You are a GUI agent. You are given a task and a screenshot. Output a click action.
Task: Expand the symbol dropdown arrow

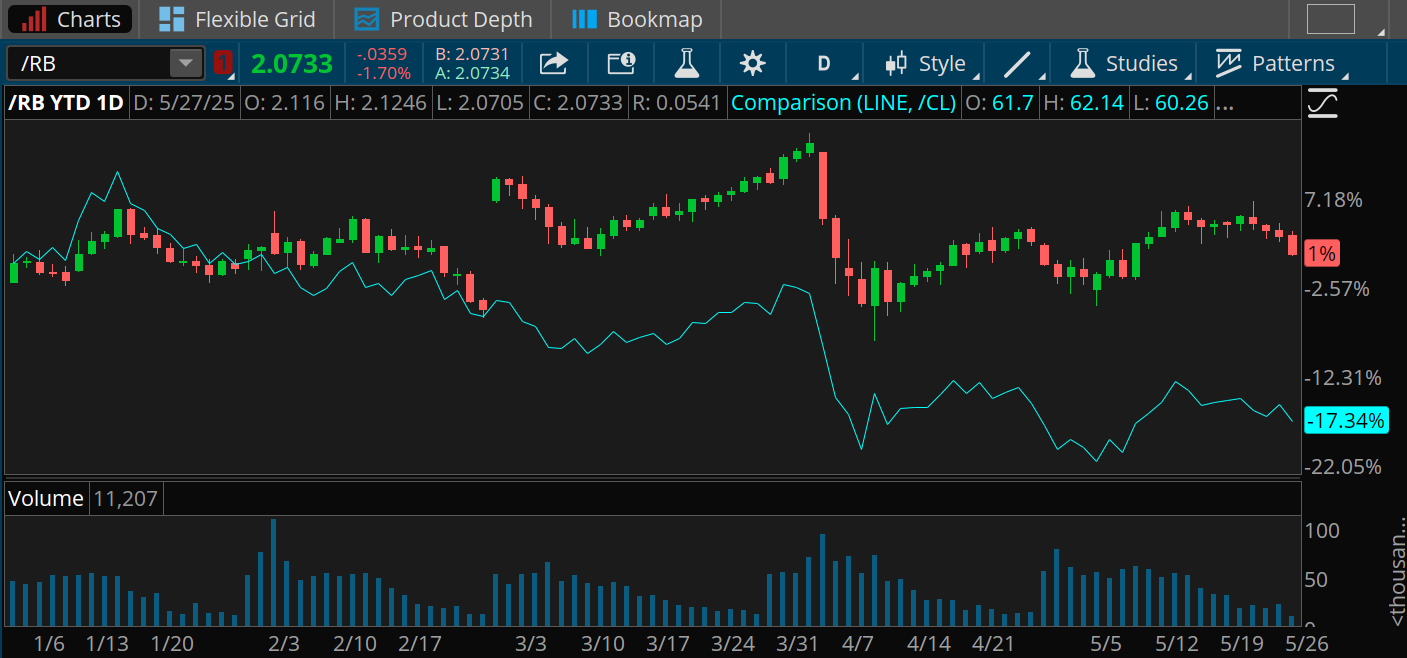pyautogui.click(x=186, y=64)
